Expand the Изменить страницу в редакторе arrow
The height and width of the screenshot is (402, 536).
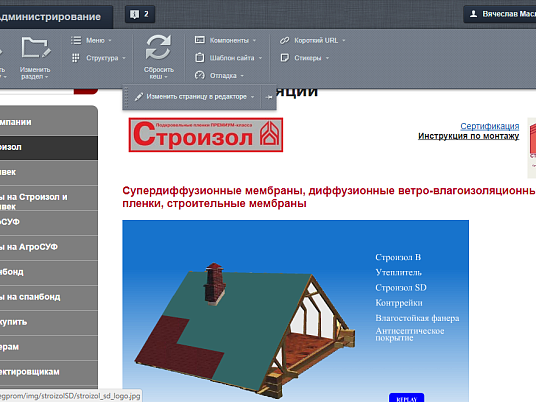(253, 97)
